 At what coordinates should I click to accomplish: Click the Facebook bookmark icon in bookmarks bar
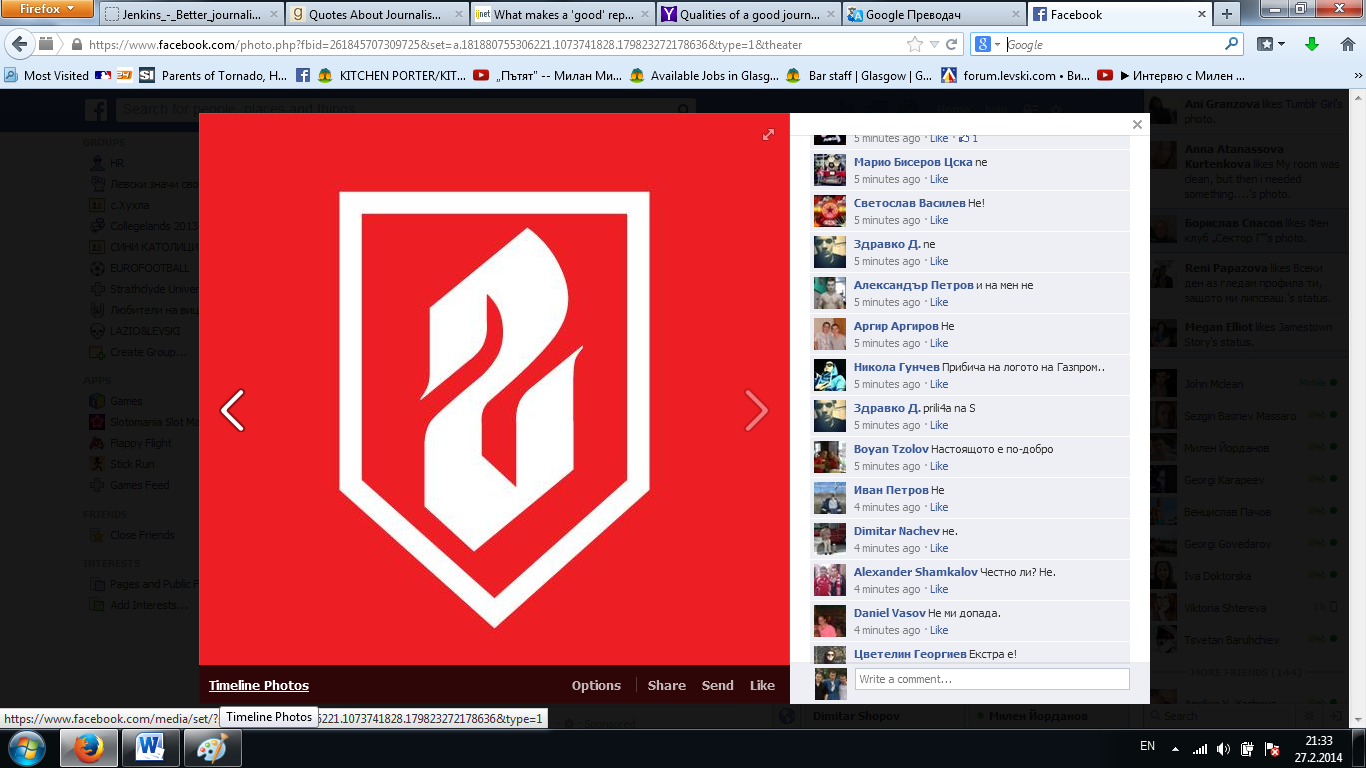click(303, 75)
